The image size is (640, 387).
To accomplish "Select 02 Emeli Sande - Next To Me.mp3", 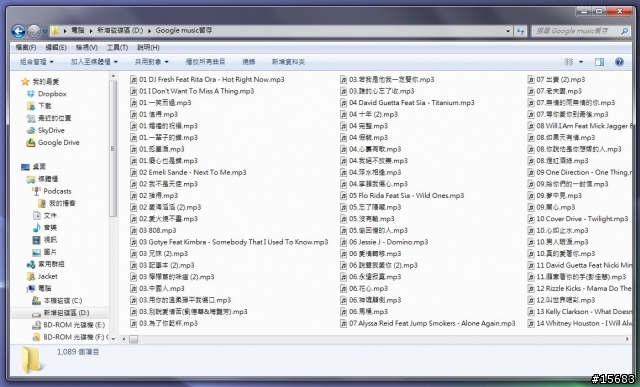I will (188, 173).
